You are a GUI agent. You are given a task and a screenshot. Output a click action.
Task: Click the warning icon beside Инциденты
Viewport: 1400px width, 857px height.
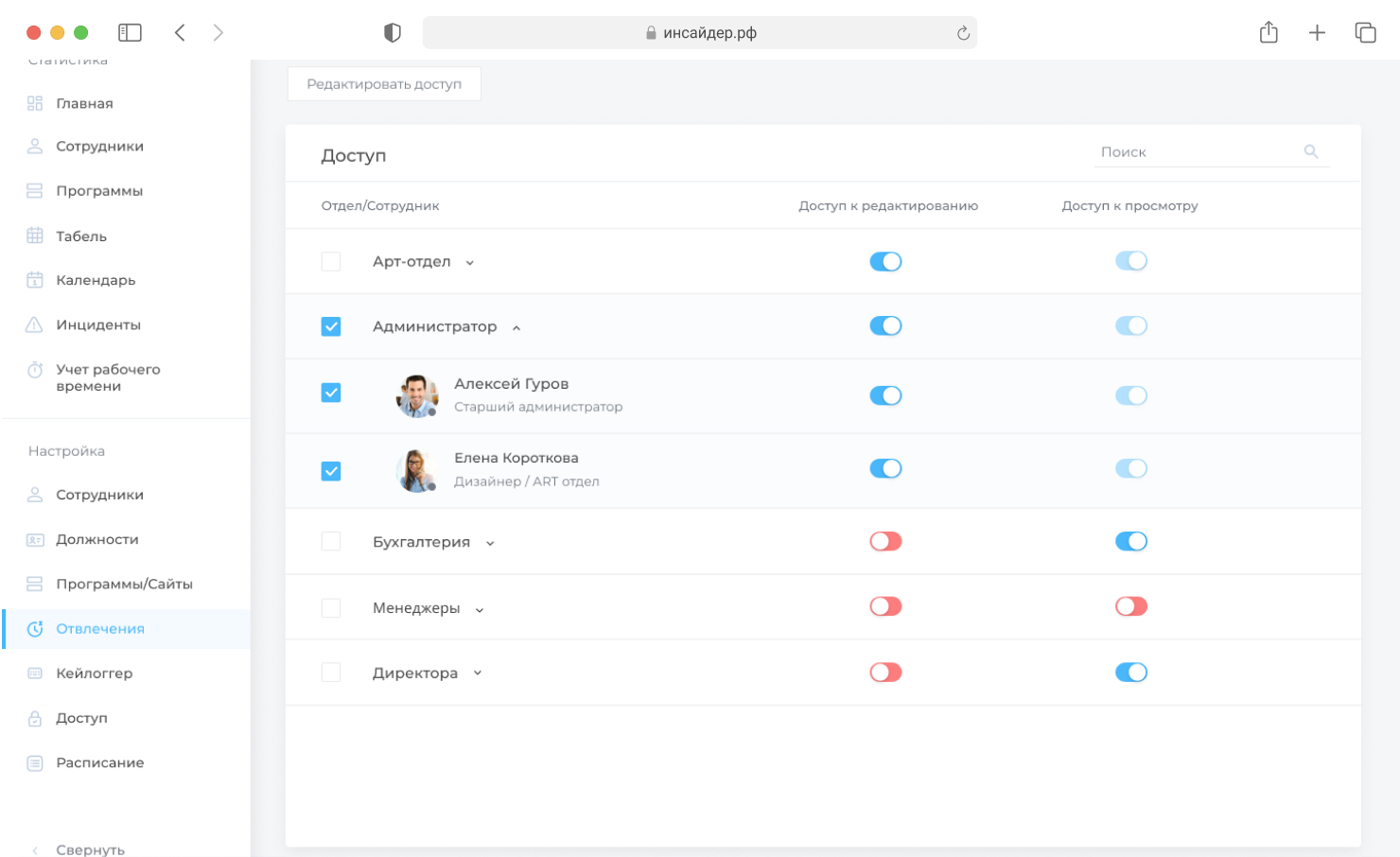tap(35, 324)
